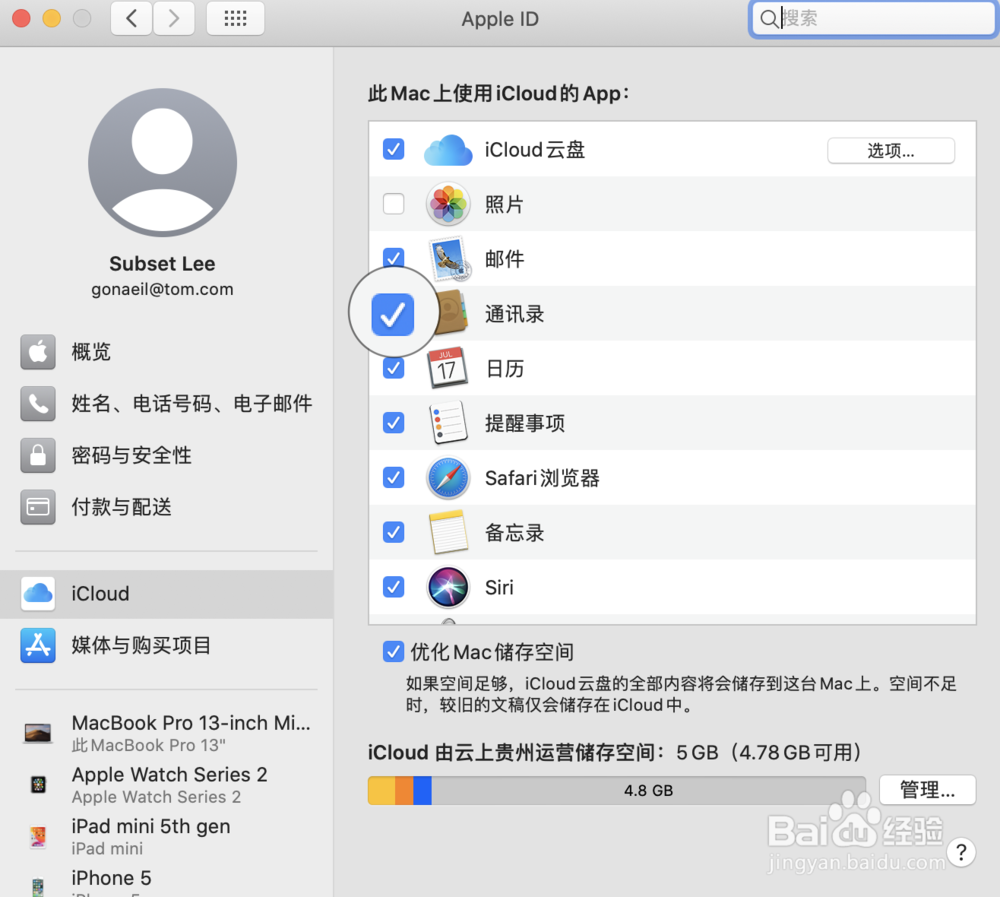
Task: Open 媒体与购买项目 section
Action: point(166,645)
